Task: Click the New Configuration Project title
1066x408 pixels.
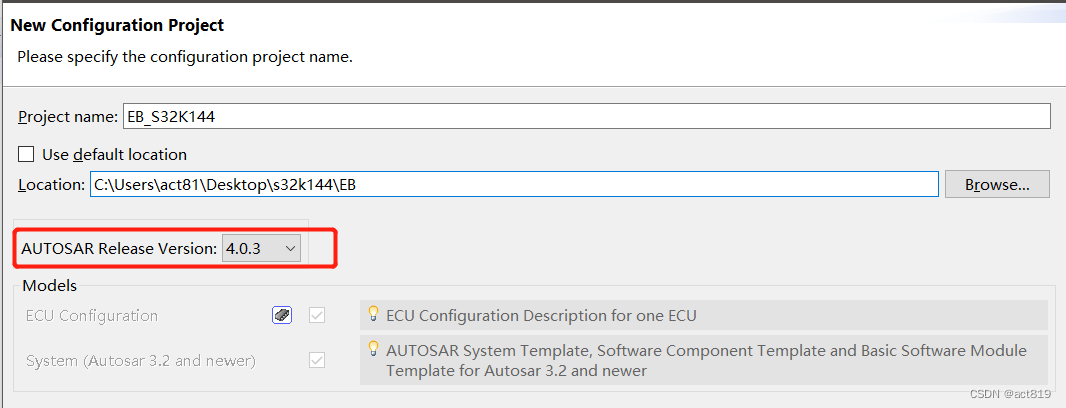Action: tap(117, 25)
